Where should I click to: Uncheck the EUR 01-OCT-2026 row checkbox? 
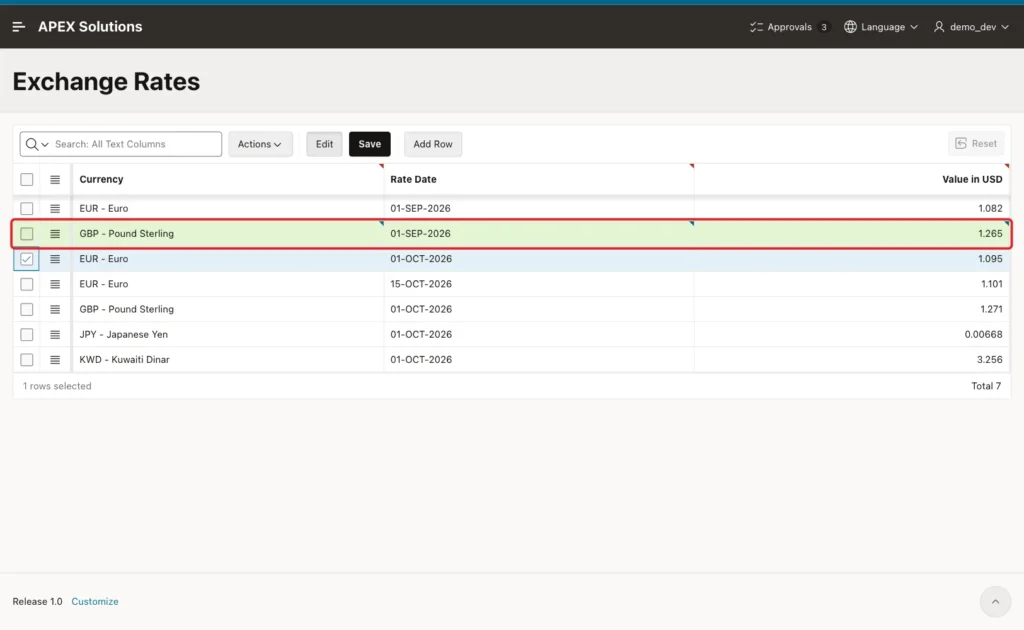click(x=27, y=259)
